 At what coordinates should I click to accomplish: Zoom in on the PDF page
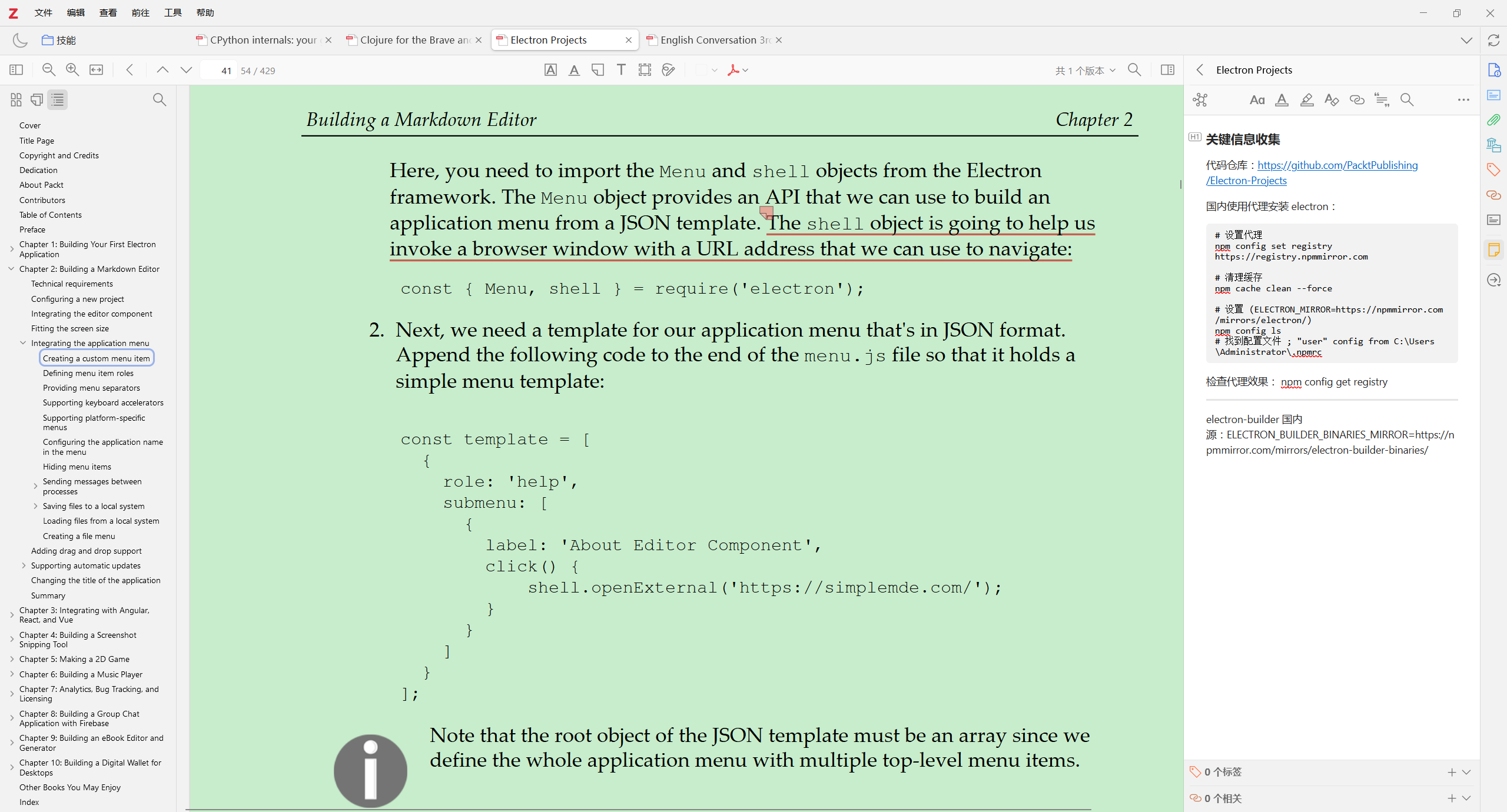click(72, 70)
